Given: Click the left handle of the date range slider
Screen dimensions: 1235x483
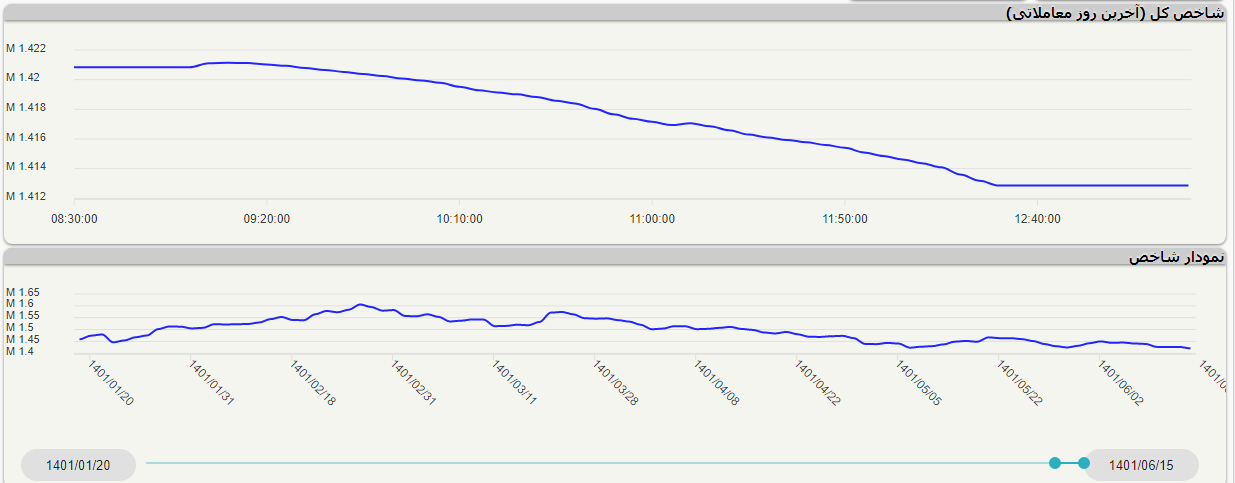Looking at the screenshot, I should click(x=1055, y=463).
